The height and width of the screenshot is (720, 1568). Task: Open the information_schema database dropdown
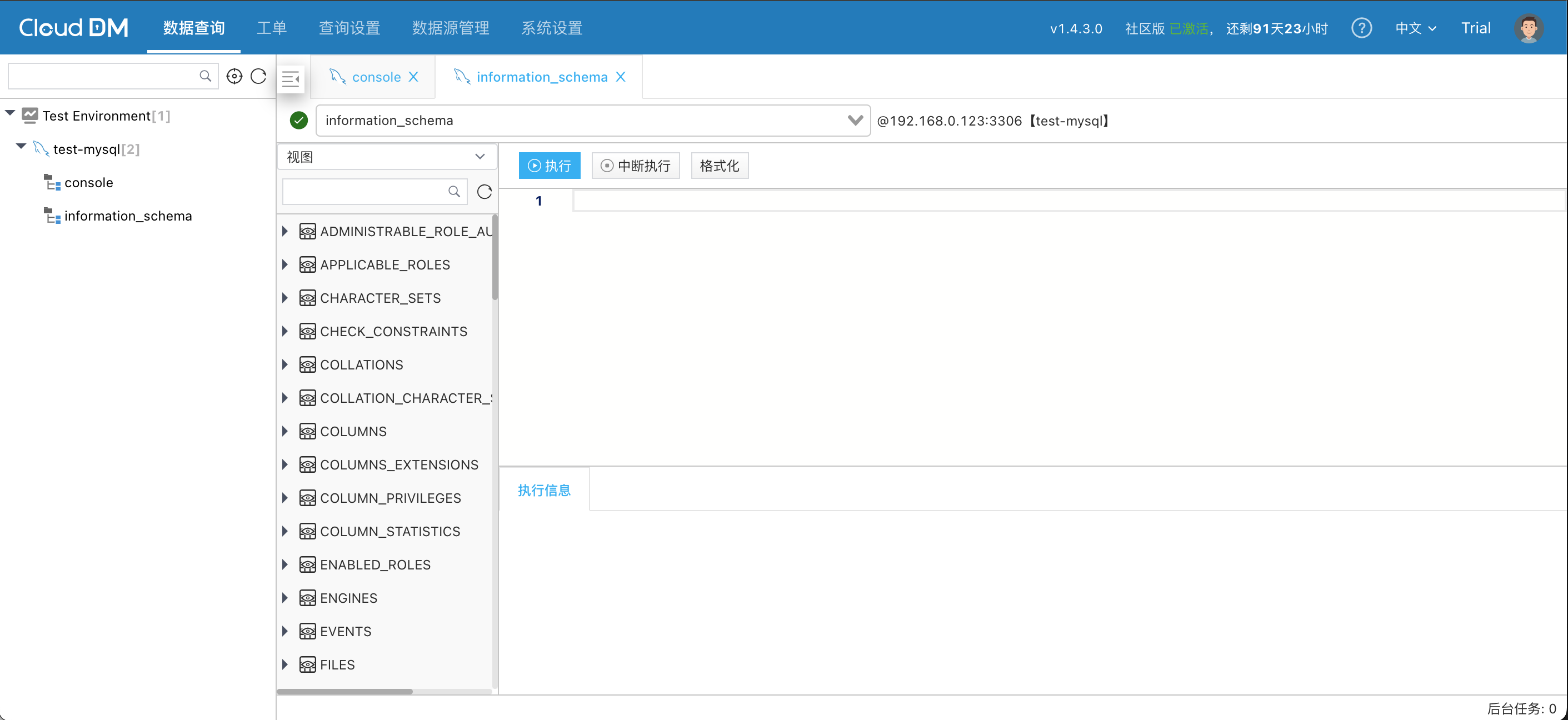coord(855,121)
